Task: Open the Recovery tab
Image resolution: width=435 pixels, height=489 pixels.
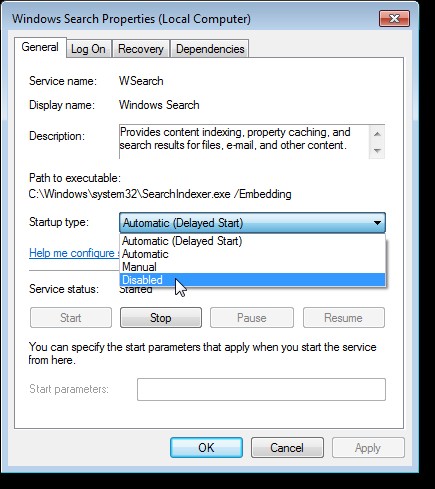Action: click(141, 49)
